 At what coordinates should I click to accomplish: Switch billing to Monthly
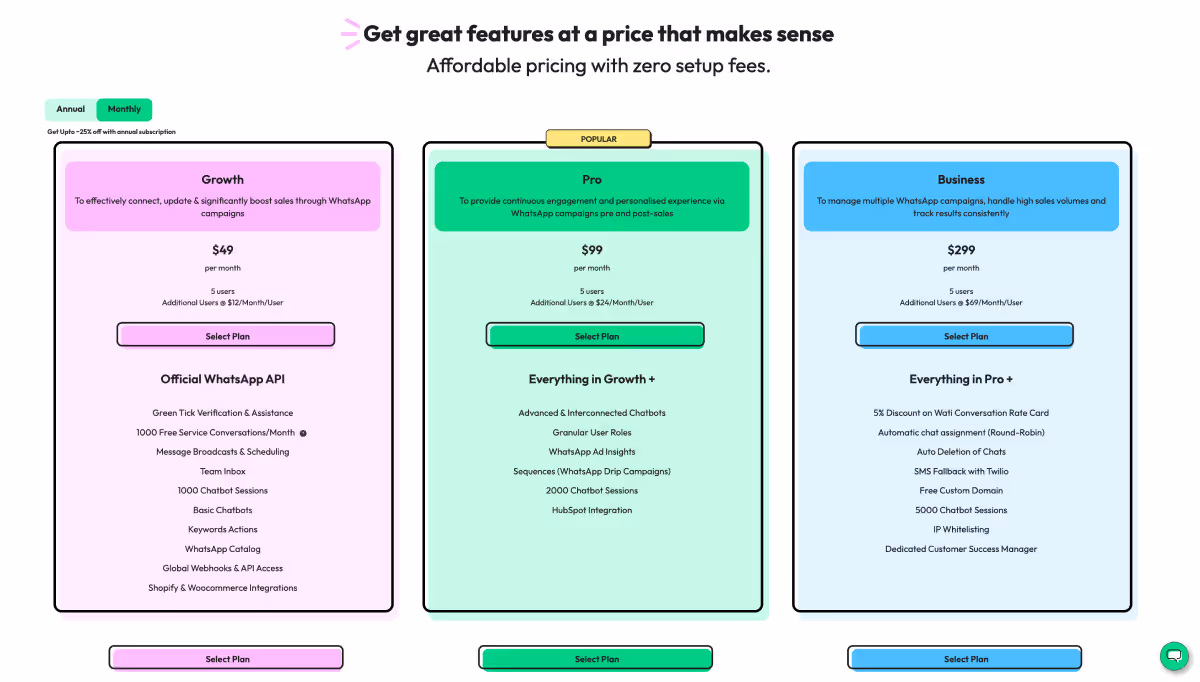[125, 109]
